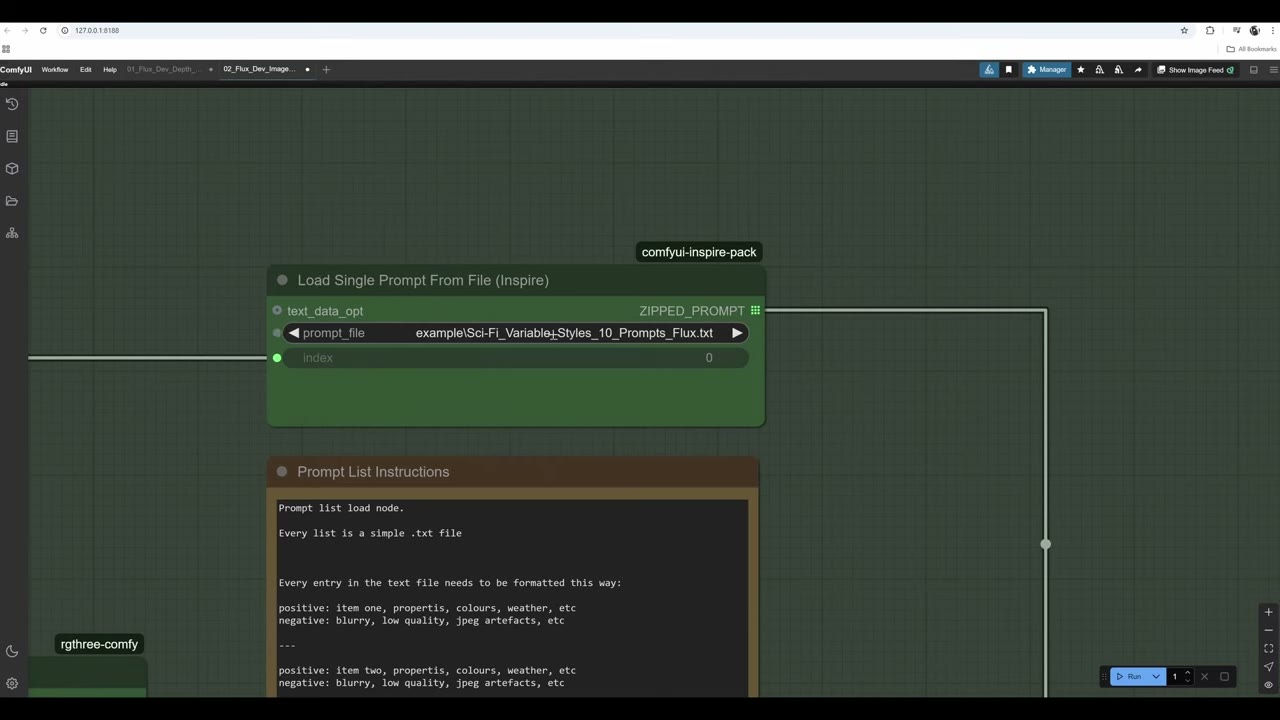The width and height of the screenshot is (1280, 720).
Task: Open the templates tree sidebar icon
Action: coord(12,233)
